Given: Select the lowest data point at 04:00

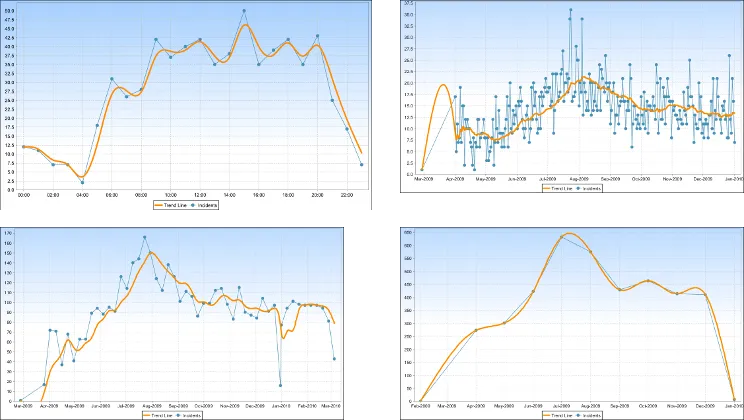Looking at the screenshot, I should [x=83, y=182].
